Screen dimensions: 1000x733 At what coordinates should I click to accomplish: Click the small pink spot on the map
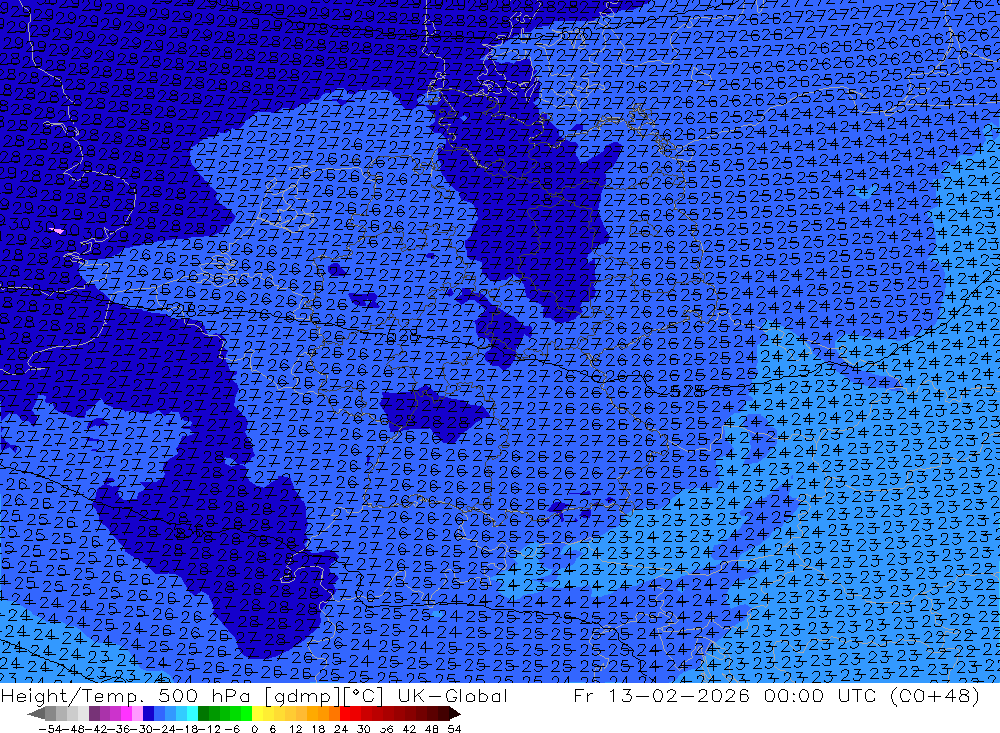click(x=57, y=231)
